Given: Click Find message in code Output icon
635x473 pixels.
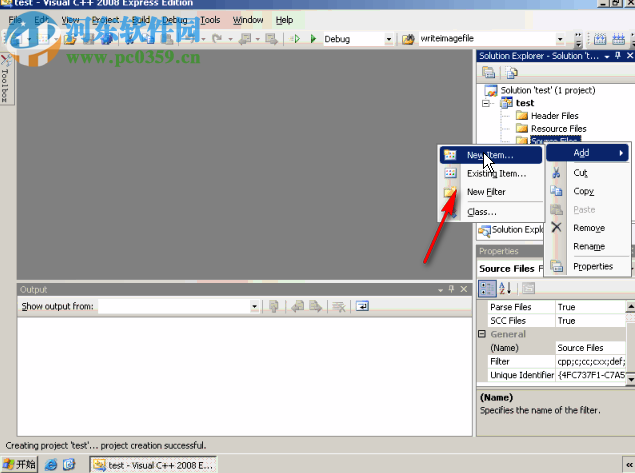Looking at the screenshot, I should click(x=274, y=307).
